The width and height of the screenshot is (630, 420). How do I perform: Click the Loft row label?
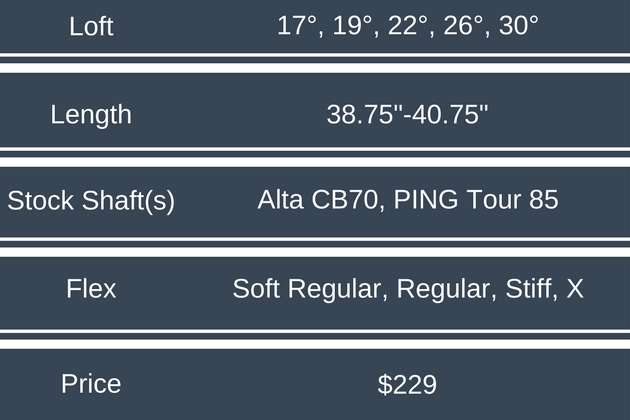point(91,27)
